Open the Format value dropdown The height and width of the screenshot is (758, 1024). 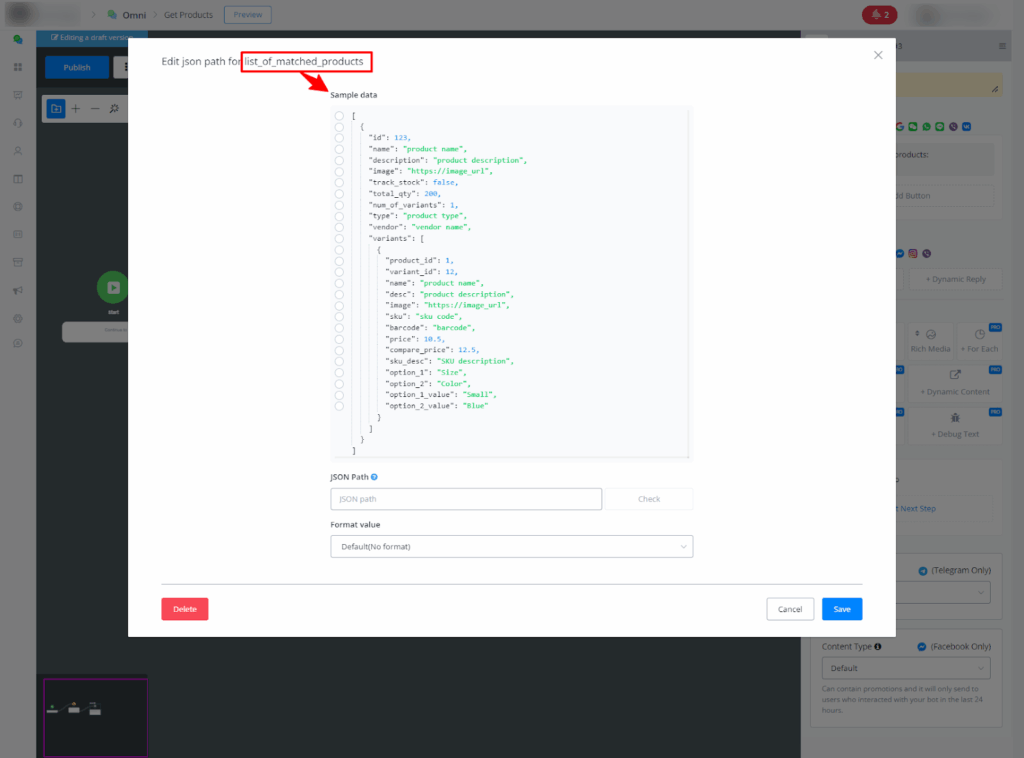point(511,547)
